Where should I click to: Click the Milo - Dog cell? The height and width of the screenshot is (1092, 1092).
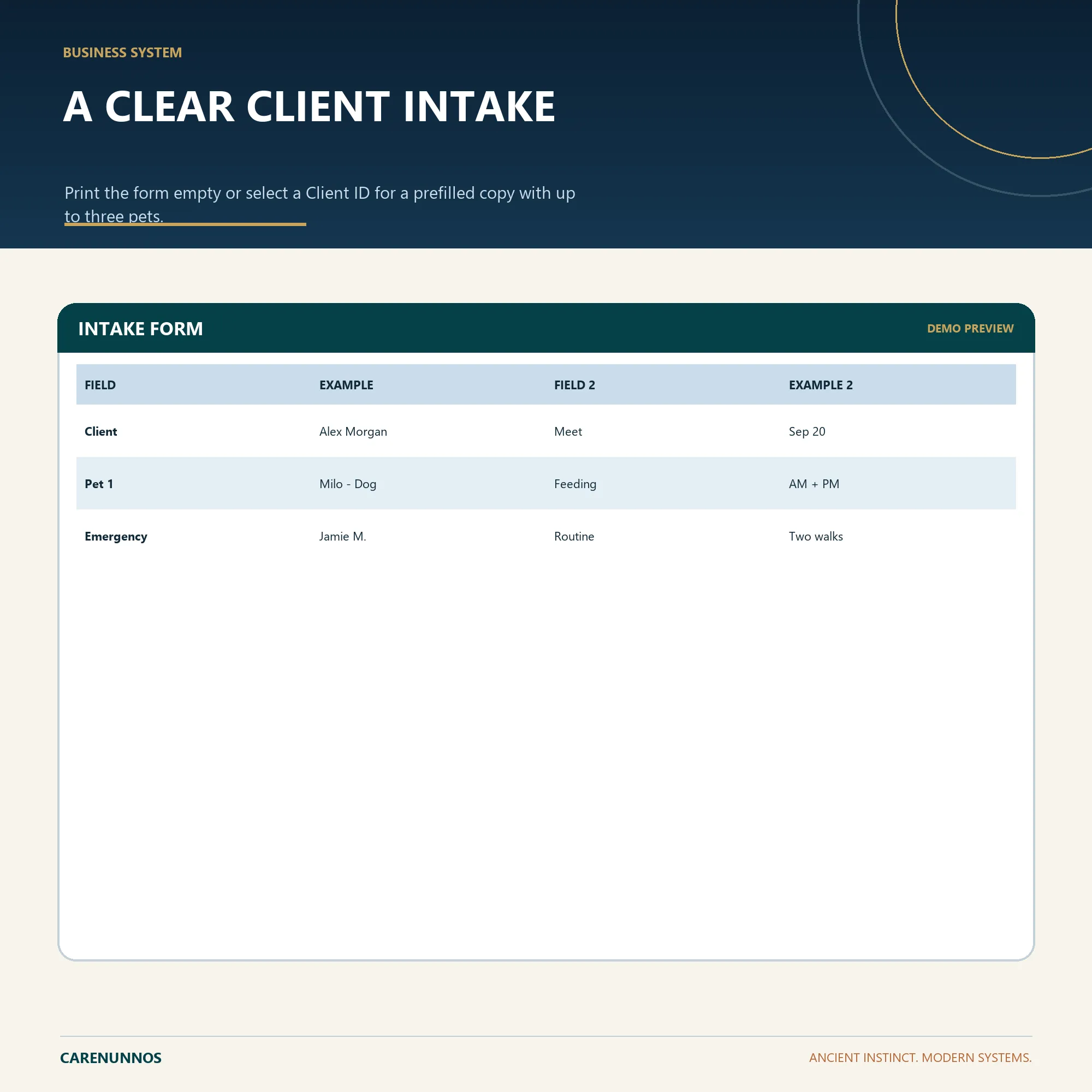[348, 484]
